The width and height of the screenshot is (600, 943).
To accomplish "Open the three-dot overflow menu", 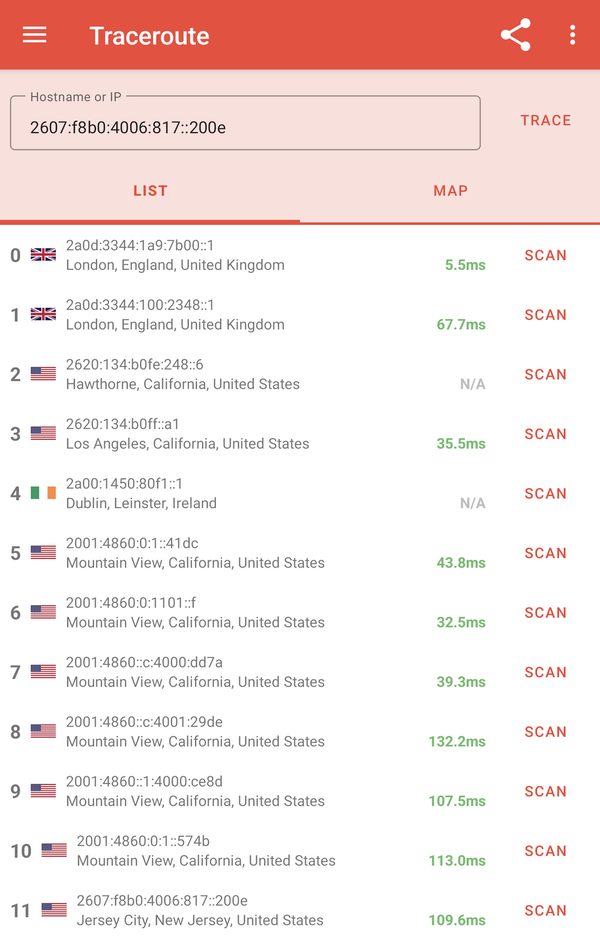I will click(572, 36).
